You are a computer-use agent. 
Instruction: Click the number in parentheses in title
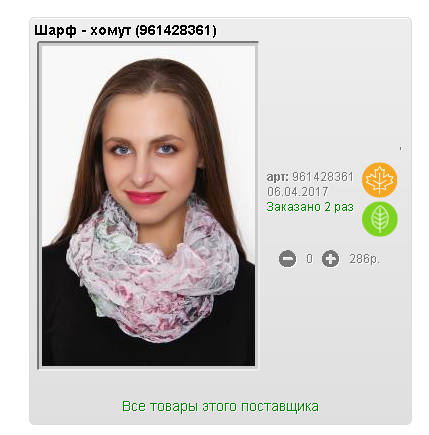click(x=176, y=31)
